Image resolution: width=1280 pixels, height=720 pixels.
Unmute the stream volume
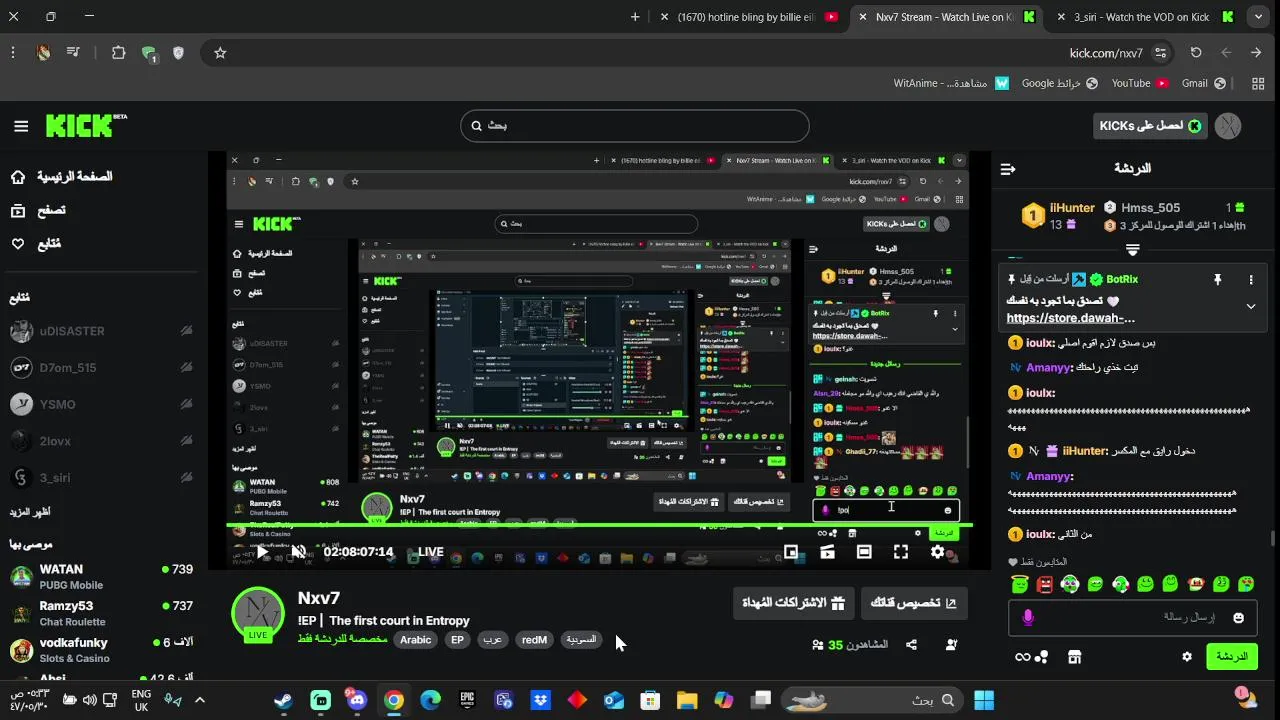298,551
